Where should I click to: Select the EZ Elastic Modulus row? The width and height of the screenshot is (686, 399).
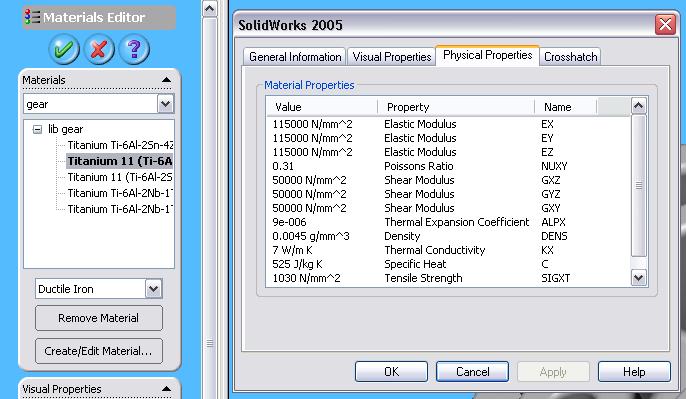point(448,152)
